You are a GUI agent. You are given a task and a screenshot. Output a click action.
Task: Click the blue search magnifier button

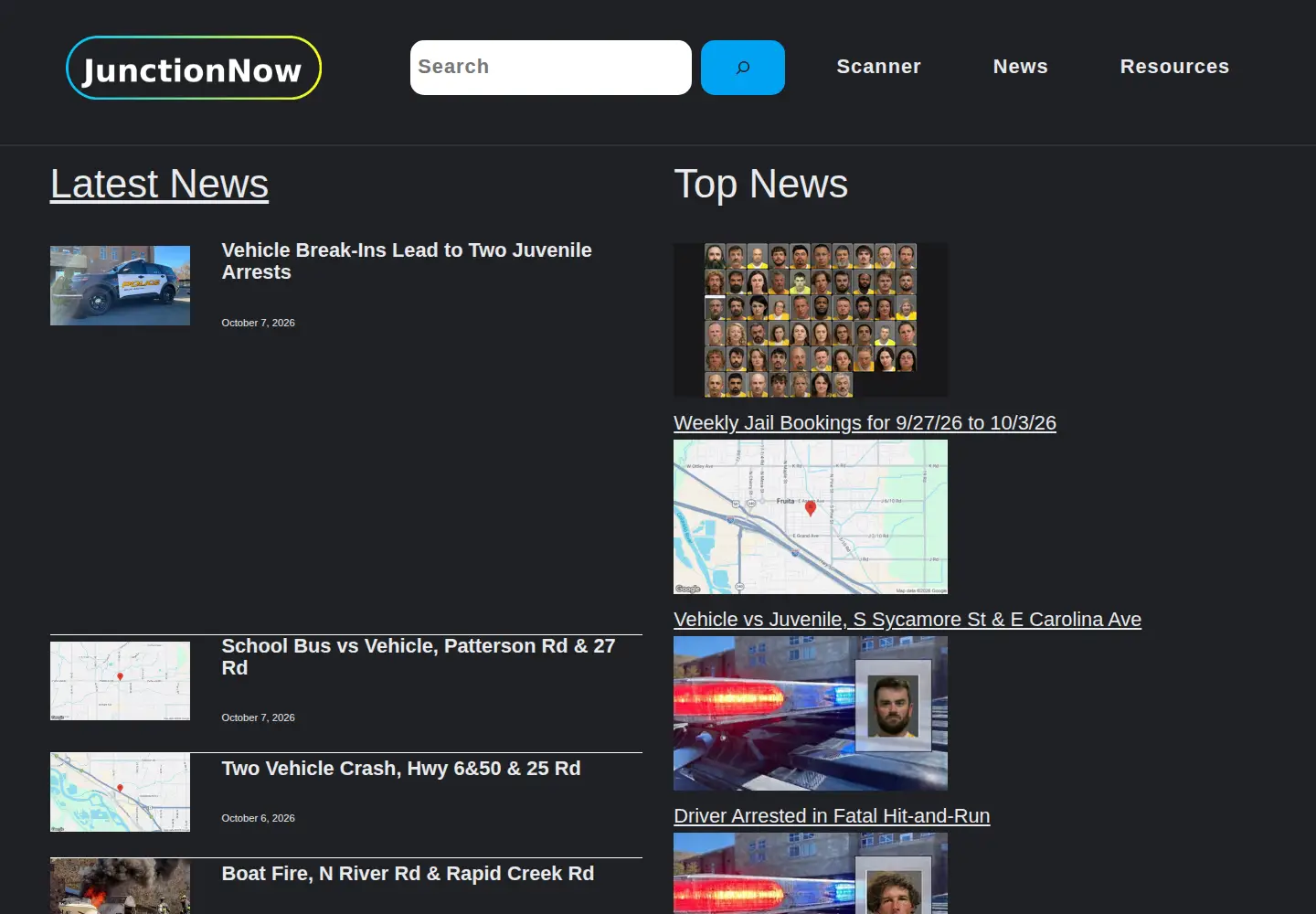[x=742, y=68]
